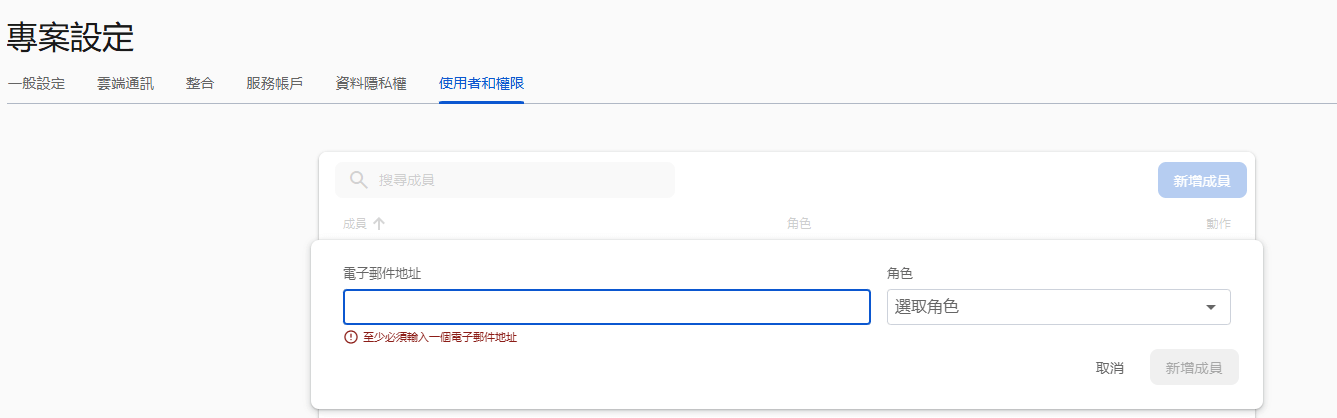View the 資料隱私權 tab
Image resolution: width=1337 pixels, height=418 pixels.
tap(371, 83)
